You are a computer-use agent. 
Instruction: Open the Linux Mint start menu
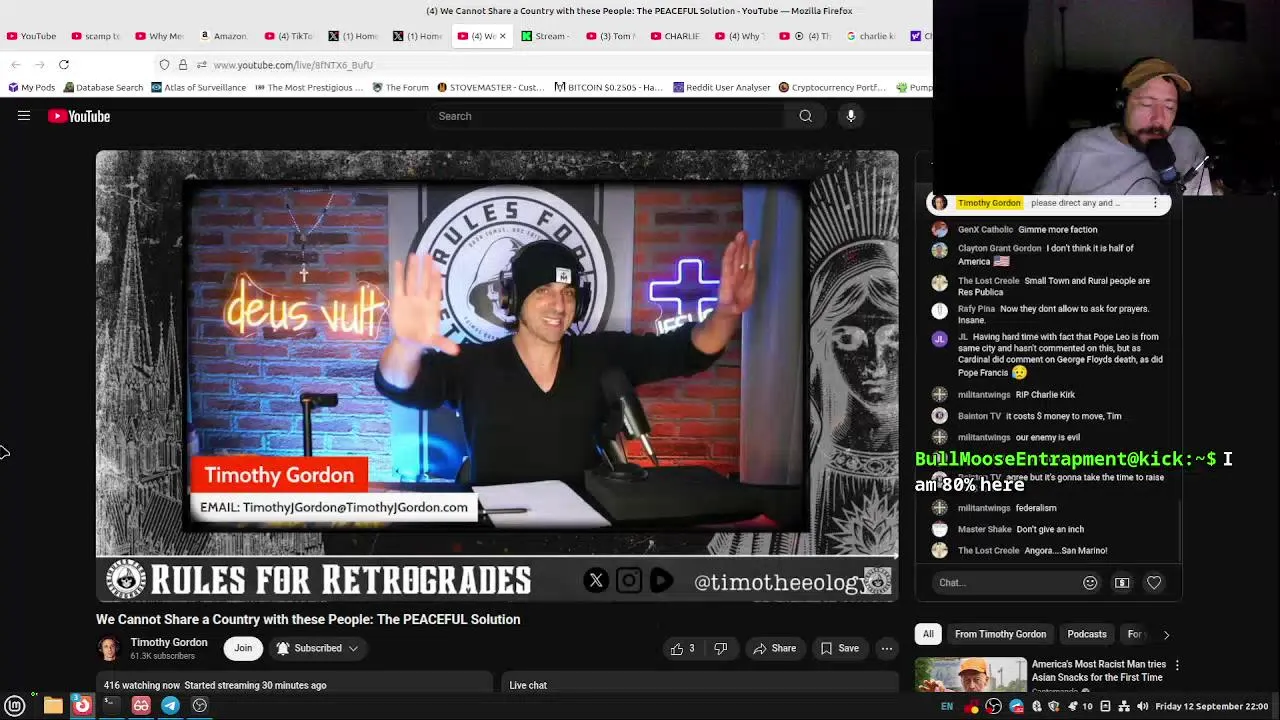15,705
